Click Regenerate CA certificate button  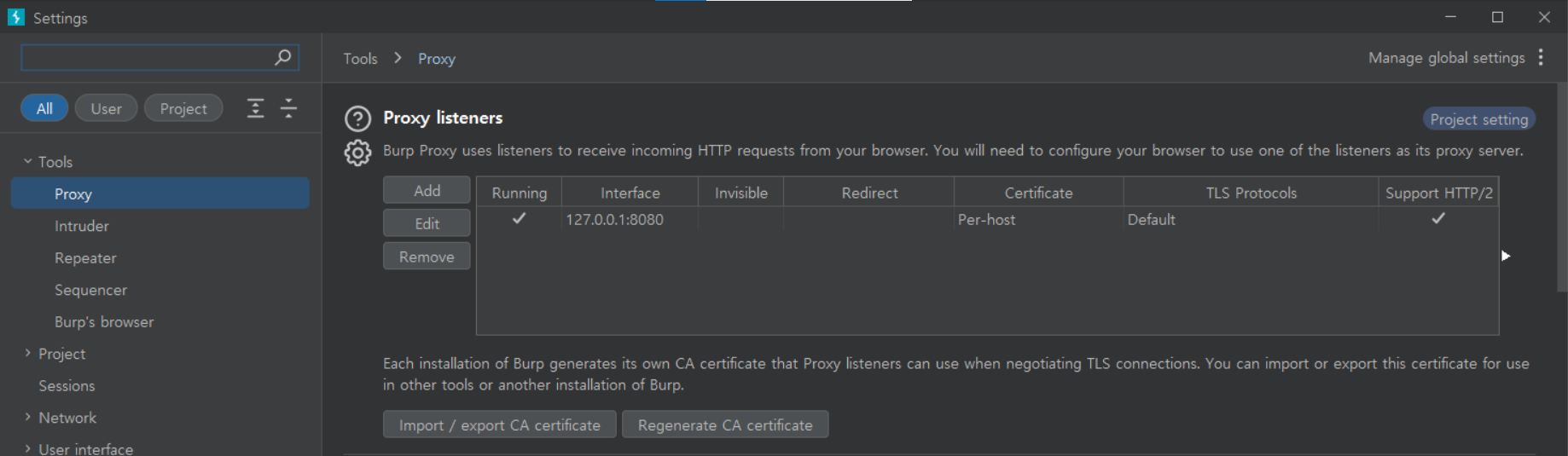pos(725,424)
